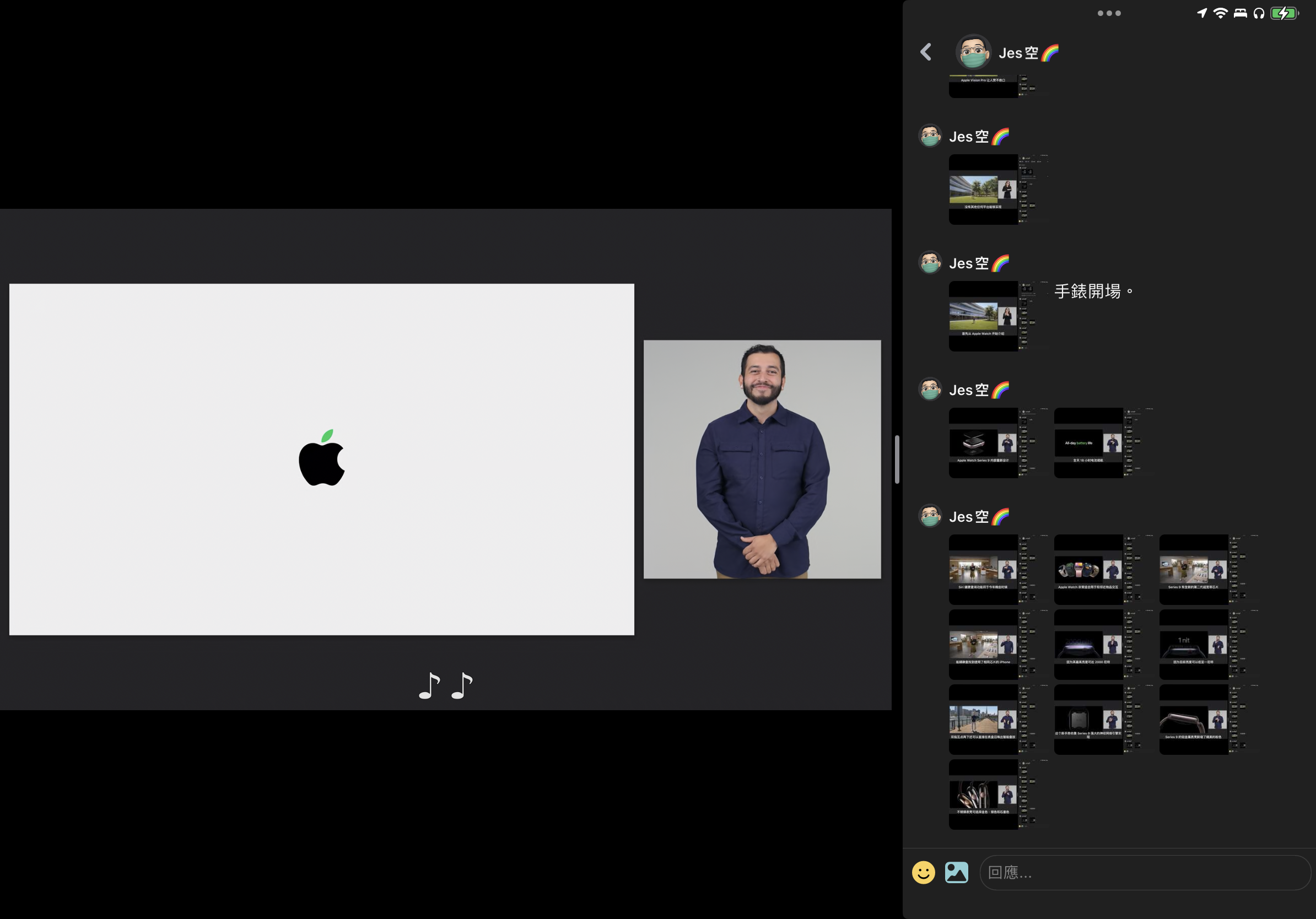This screenshot has width=1316, height=919.
Task: Open the Apple Watch Series 9 device thumbnail
Action: (999, 442)
